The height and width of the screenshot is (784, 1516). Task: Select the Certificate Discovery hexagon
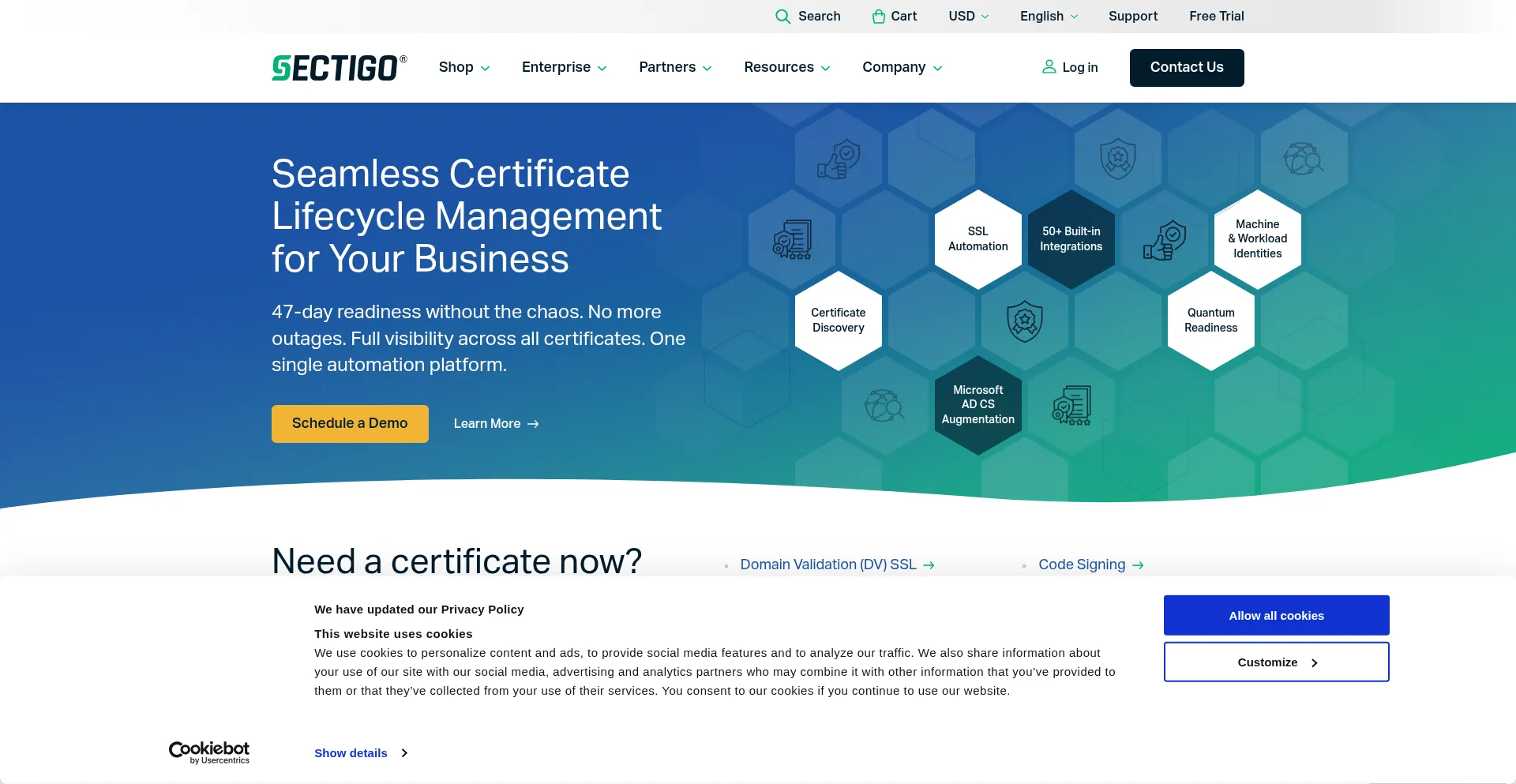click(838, 321)
